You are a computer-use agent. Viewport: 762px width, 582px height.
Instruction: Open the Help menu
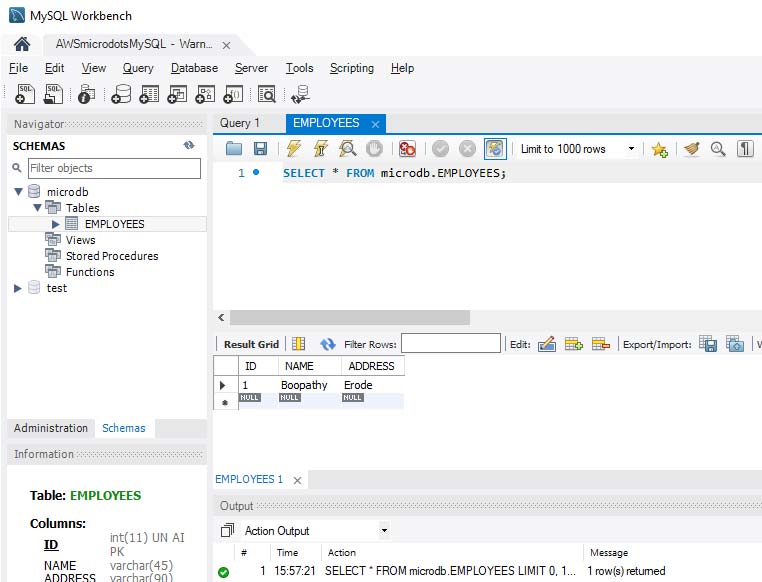tap(402, 68)
